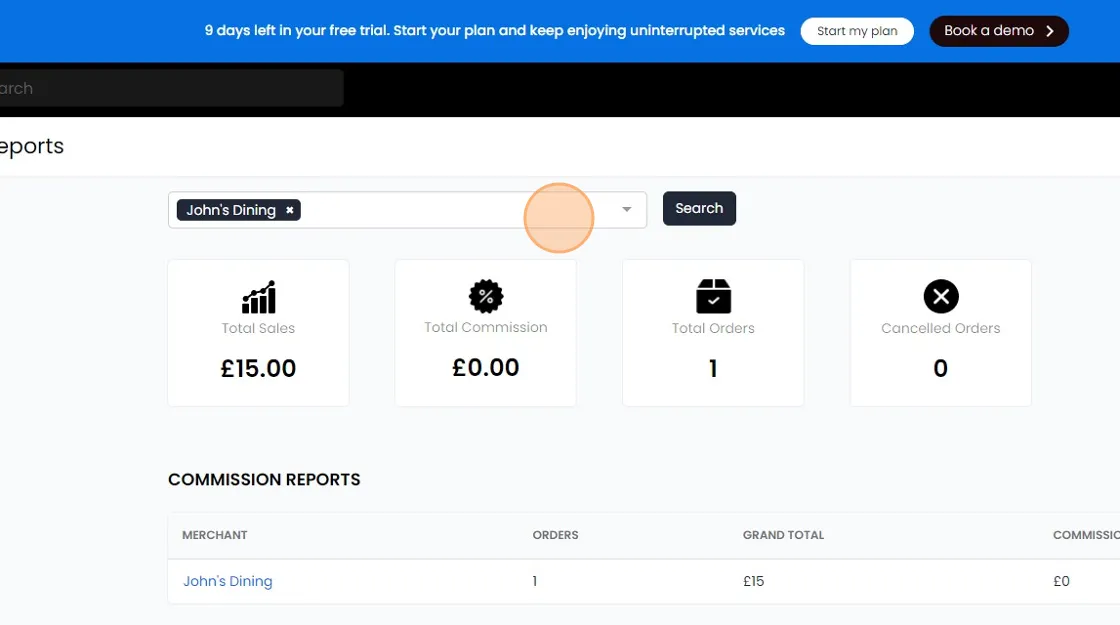Click the GRAND TOTAL column header

[x=784, y=535]
